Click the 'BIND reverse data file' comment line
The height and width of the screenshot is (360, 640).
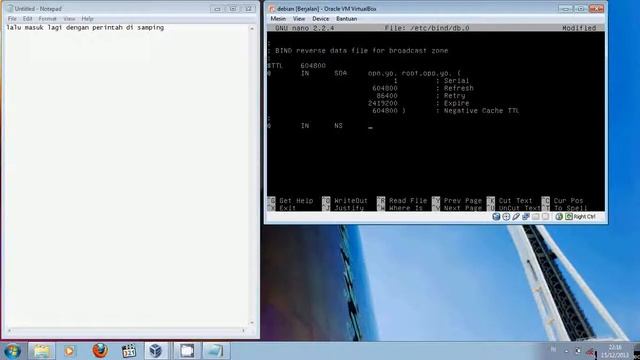pyautogui.click(x=358, y=51)
